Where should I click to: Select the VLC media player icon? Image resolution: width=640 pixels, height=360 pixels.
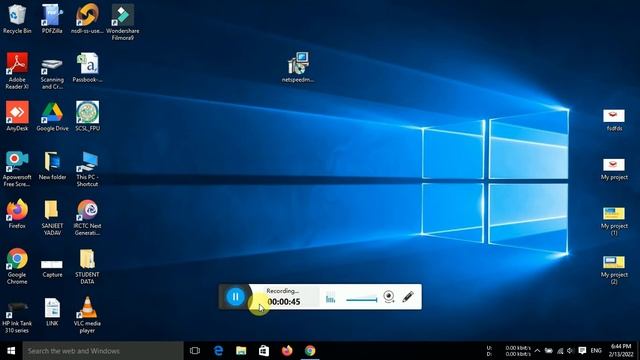pos(87,315)
